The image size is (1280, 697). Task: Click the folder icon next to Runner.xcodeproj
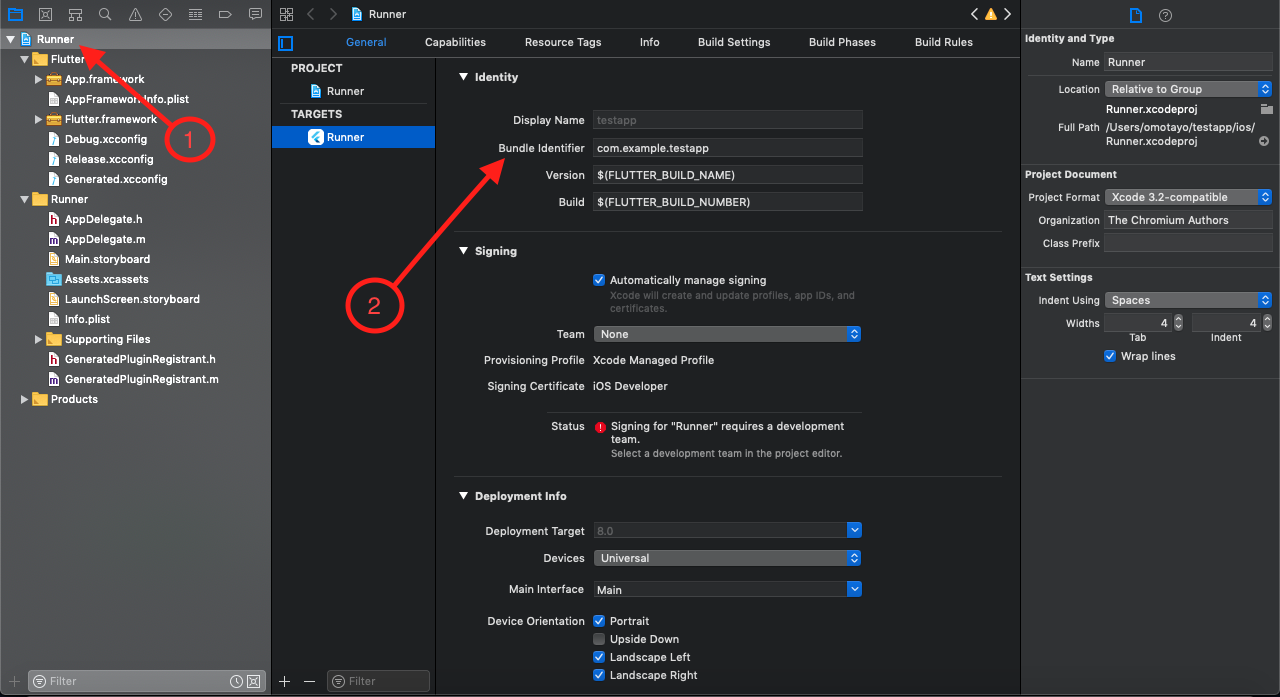[1266, 108]
